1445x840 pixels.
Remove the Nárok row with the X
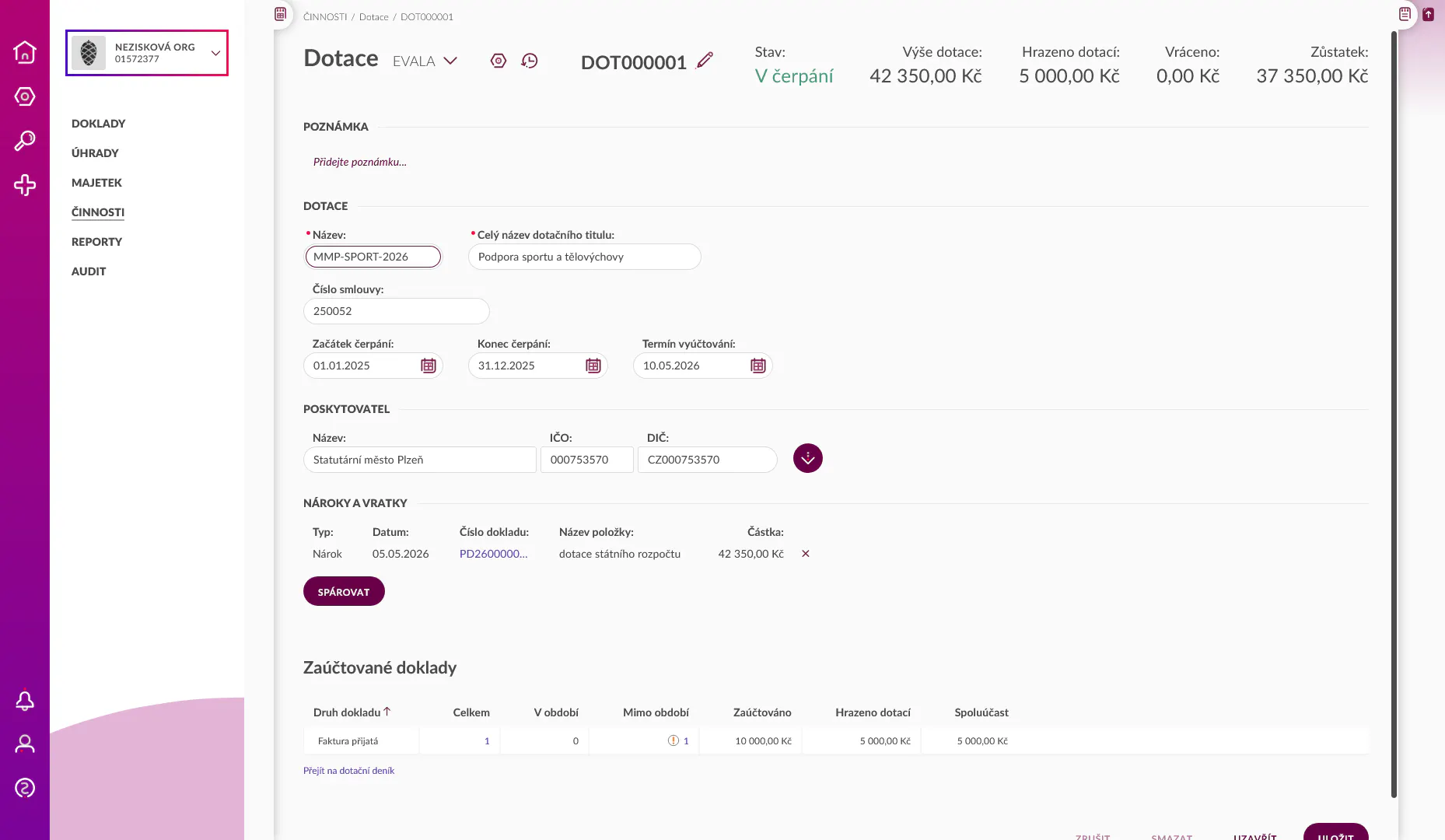point(806,554)
